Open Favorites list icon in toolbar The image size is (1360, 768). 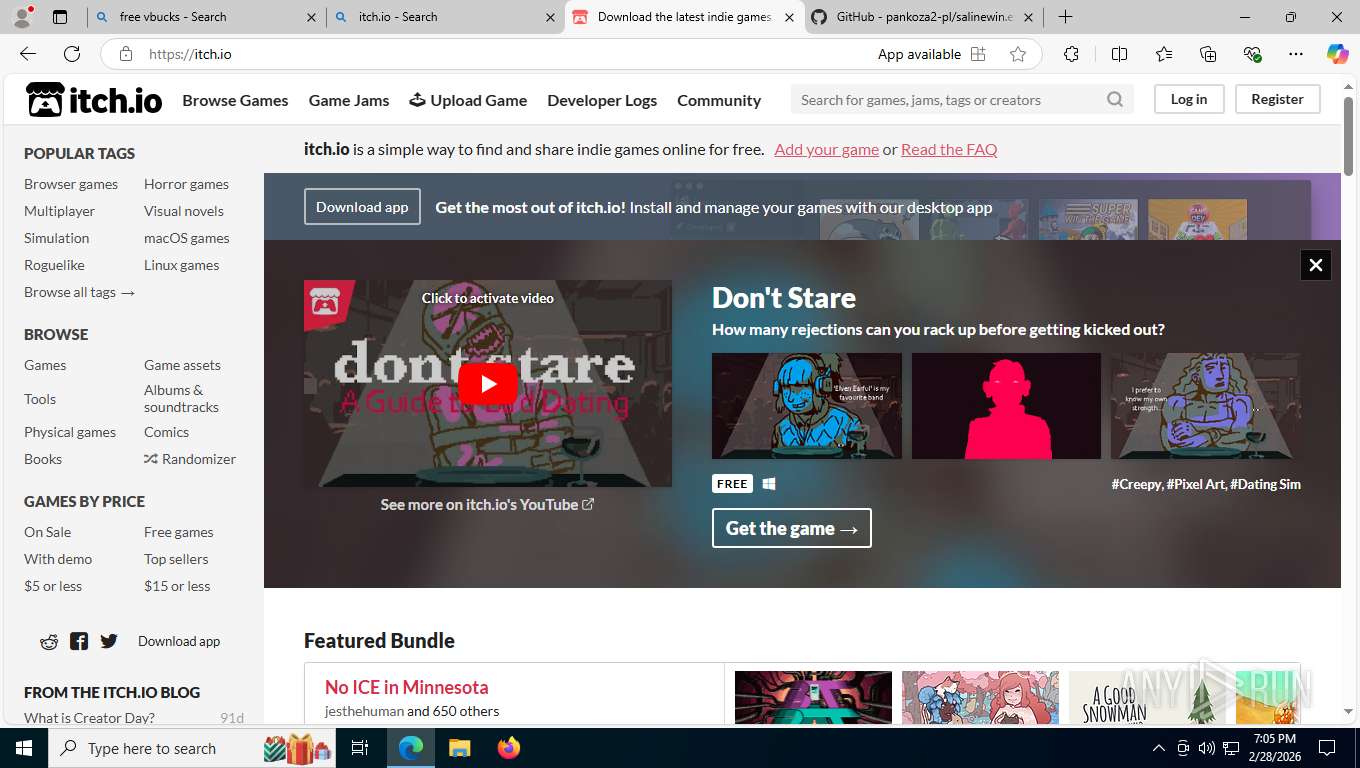click(x=1164, y=54)
